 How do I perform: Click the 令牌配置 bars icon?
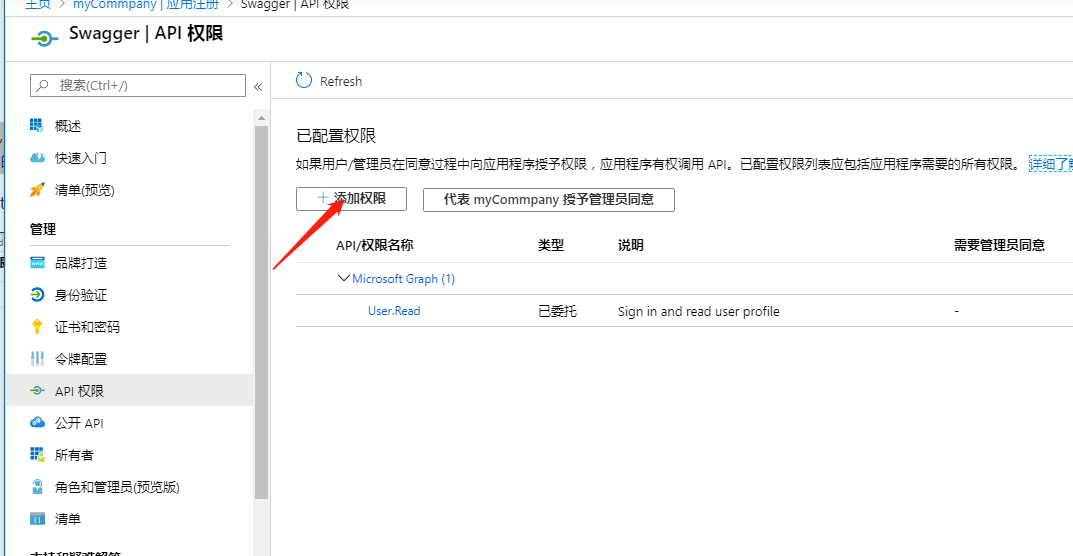[37, 359]
